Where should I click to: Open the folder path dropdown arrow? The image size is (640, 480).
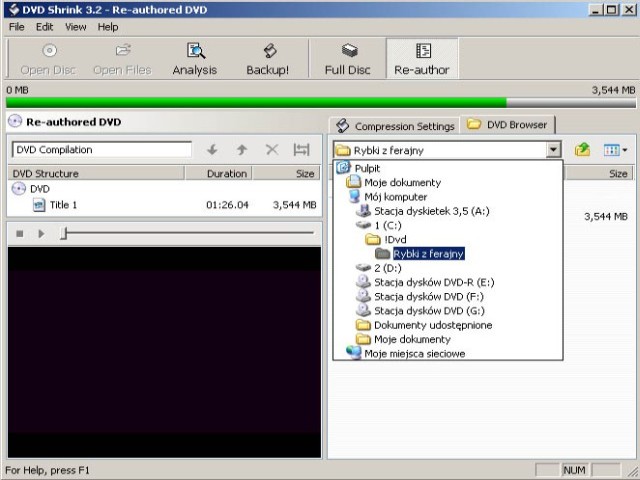click(553, 150)
